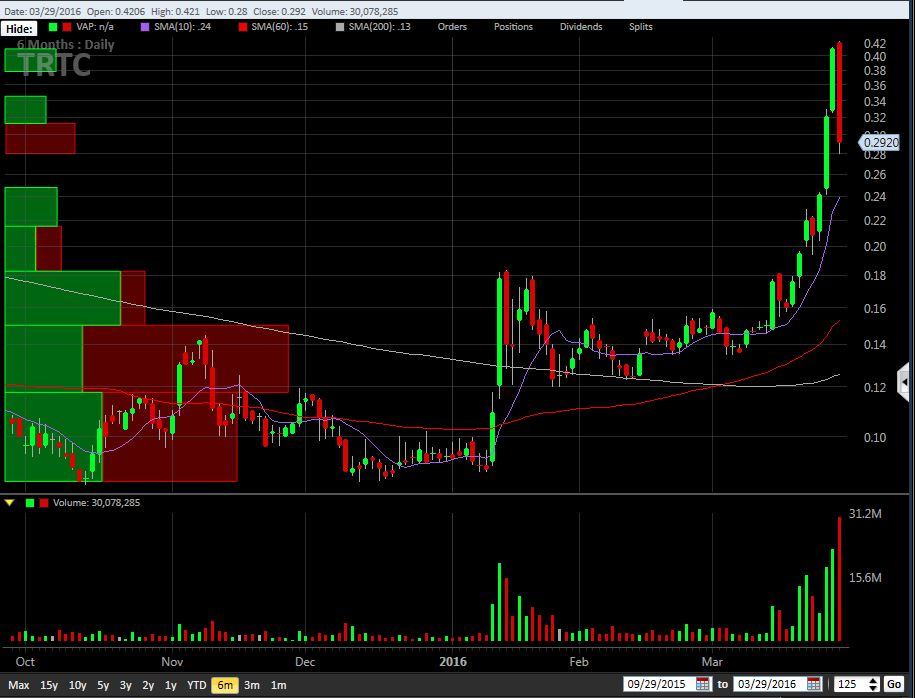
Task: Click the red SMA(60) color square
Action: pyautogui.click(x=241, y=27)
